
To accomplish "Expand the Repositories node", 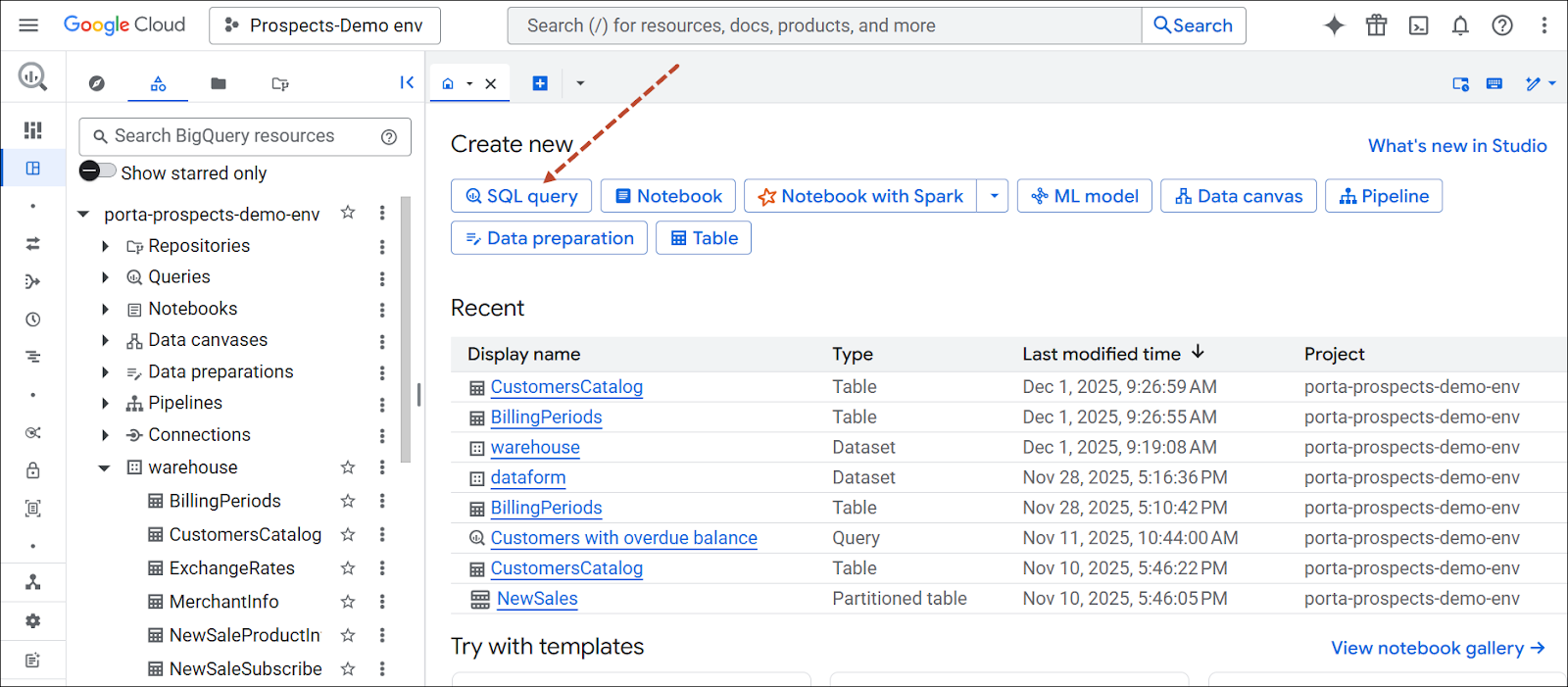I will point(105,246).
